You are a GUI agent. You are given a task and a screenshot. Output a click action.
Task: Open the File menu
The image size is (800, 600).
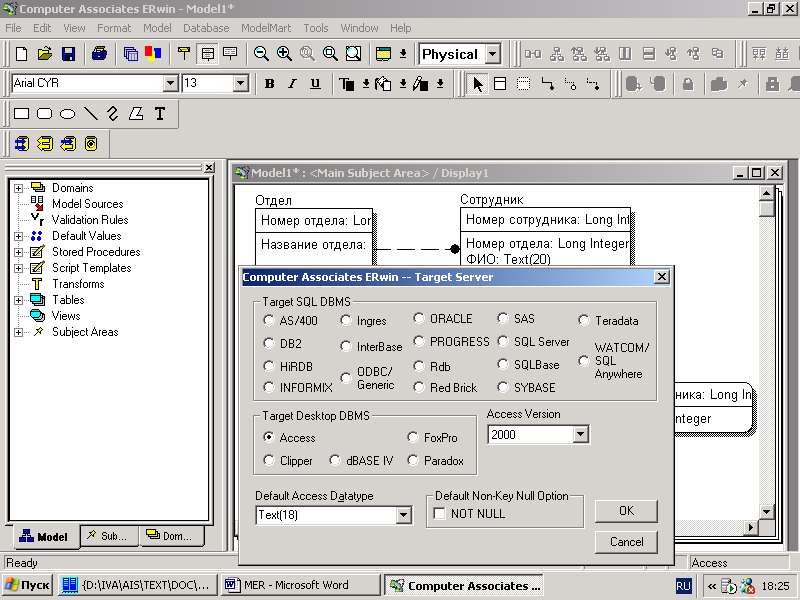[13, 28]
